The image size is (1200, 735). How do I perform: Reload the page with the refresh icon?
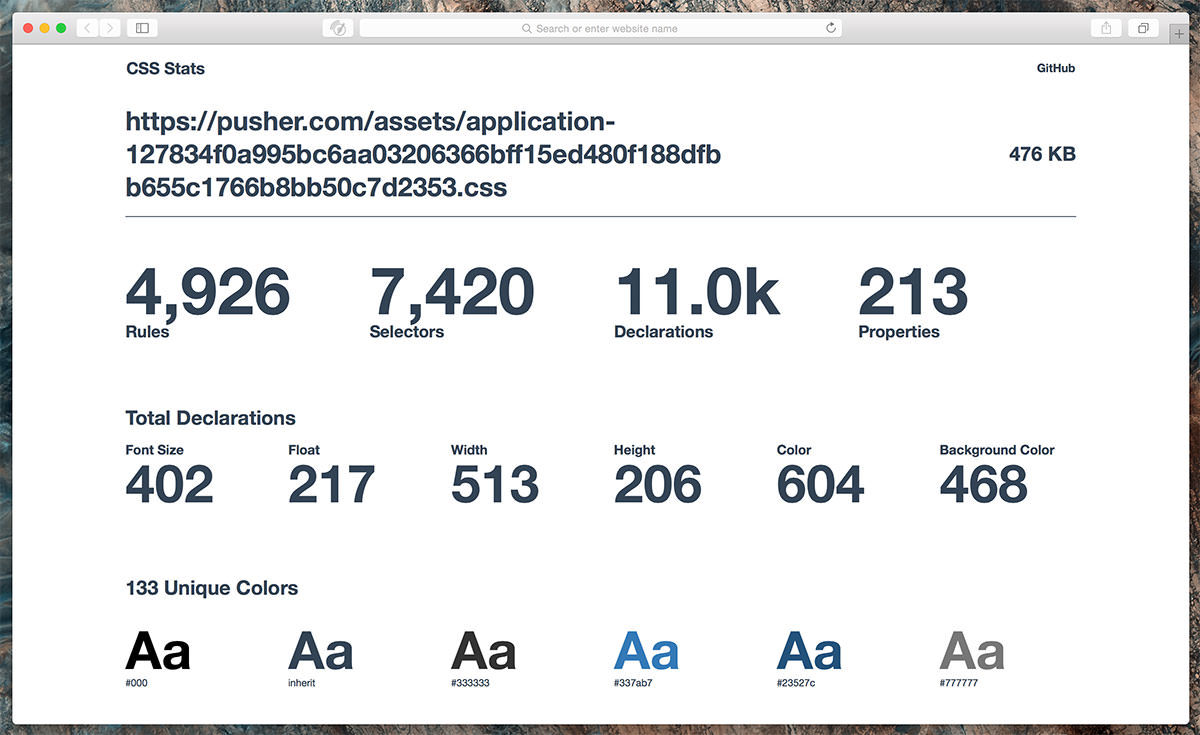830,28
